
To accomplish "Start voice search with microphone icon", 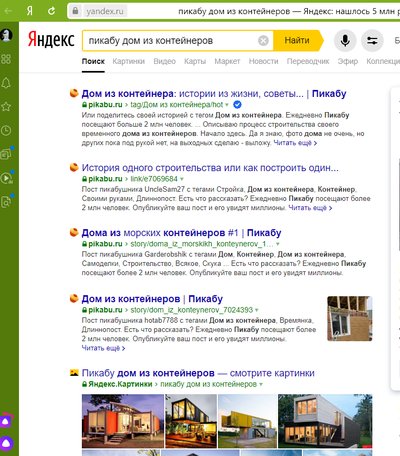I will point(345,41).
